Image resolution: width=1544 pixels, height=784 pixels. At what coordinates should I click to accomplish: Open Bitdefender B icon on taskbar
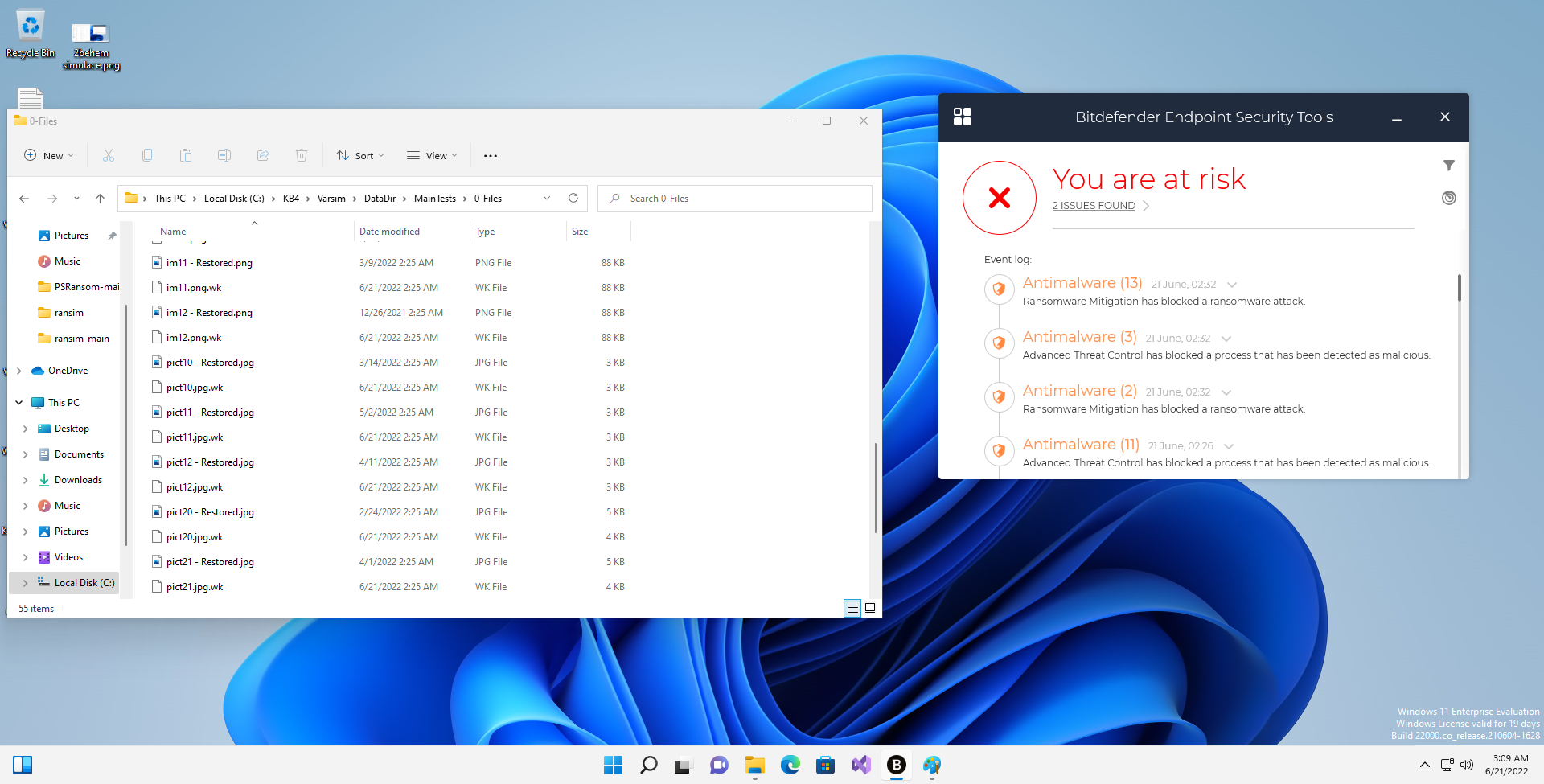coord(896,765)
